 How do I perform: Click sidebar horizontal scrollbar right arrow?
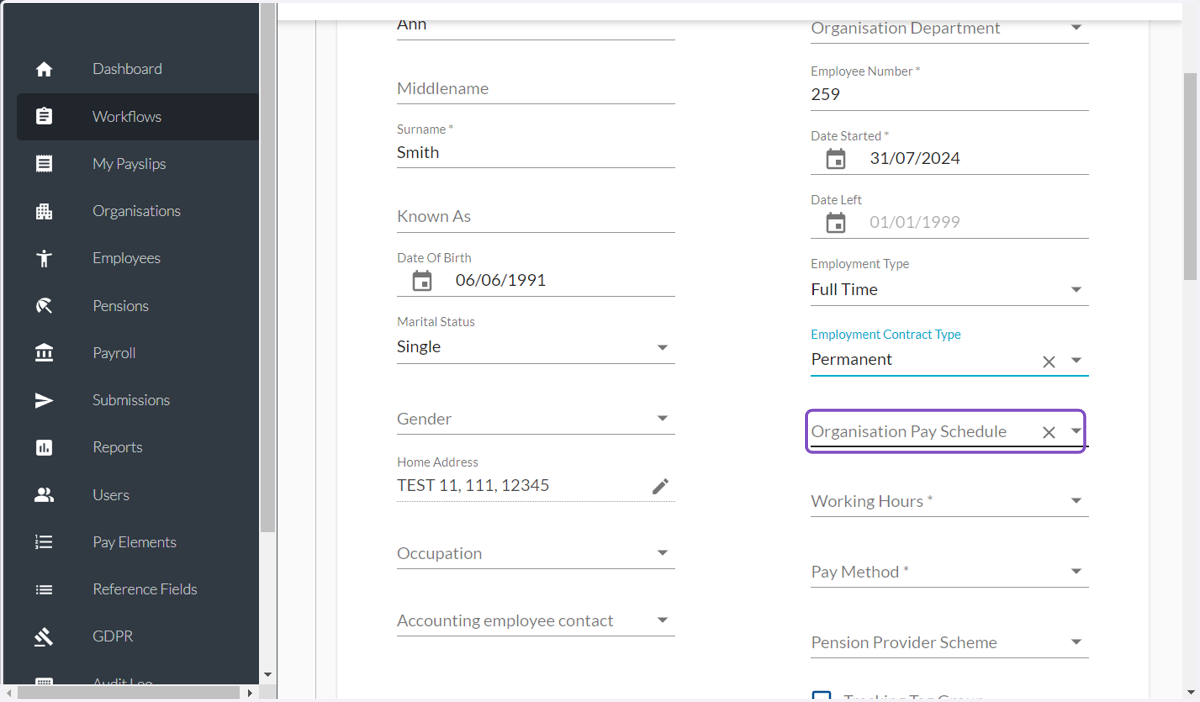(250, 692)
